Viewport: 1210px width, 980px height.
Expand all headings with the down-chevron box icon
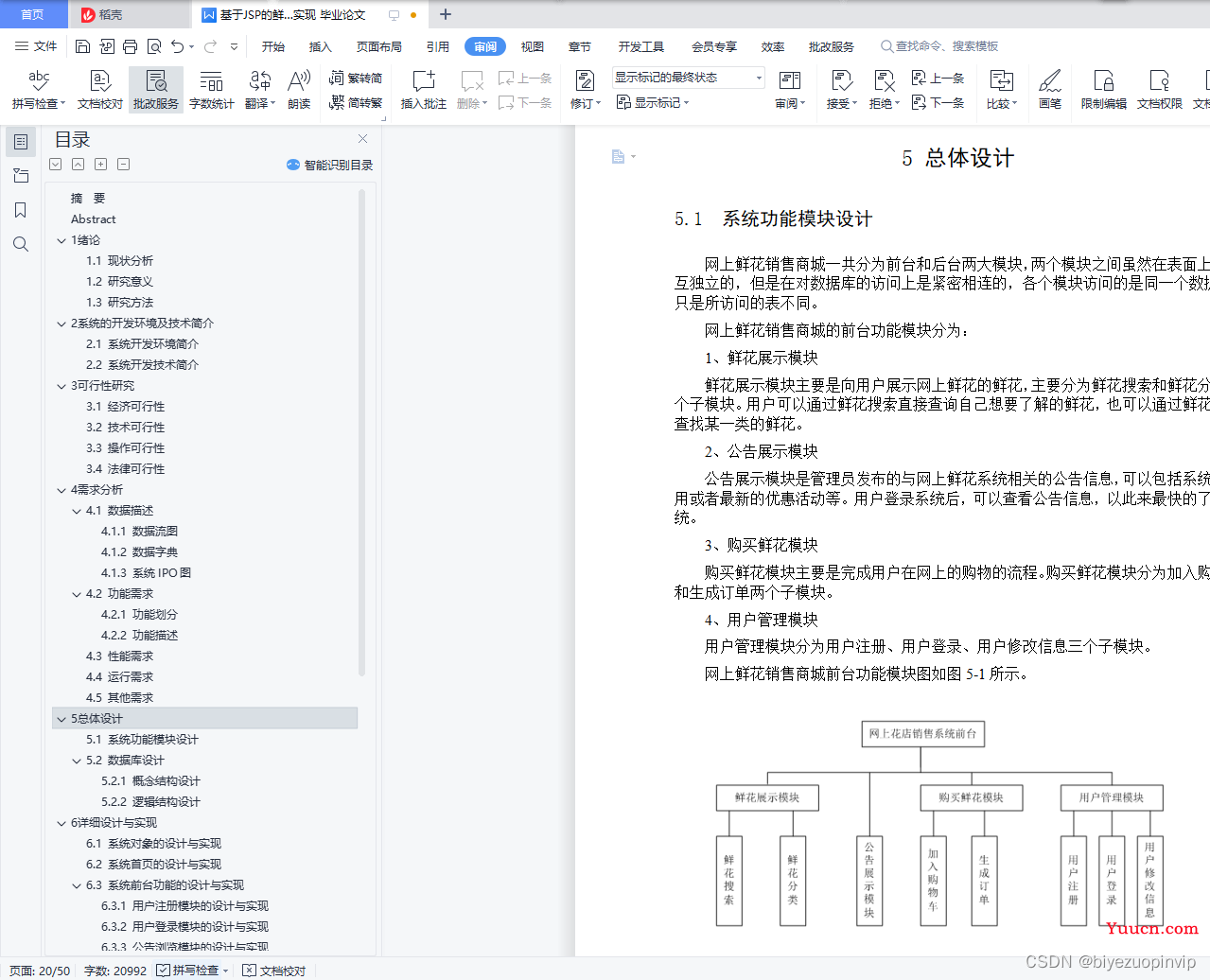click(56, 165)
